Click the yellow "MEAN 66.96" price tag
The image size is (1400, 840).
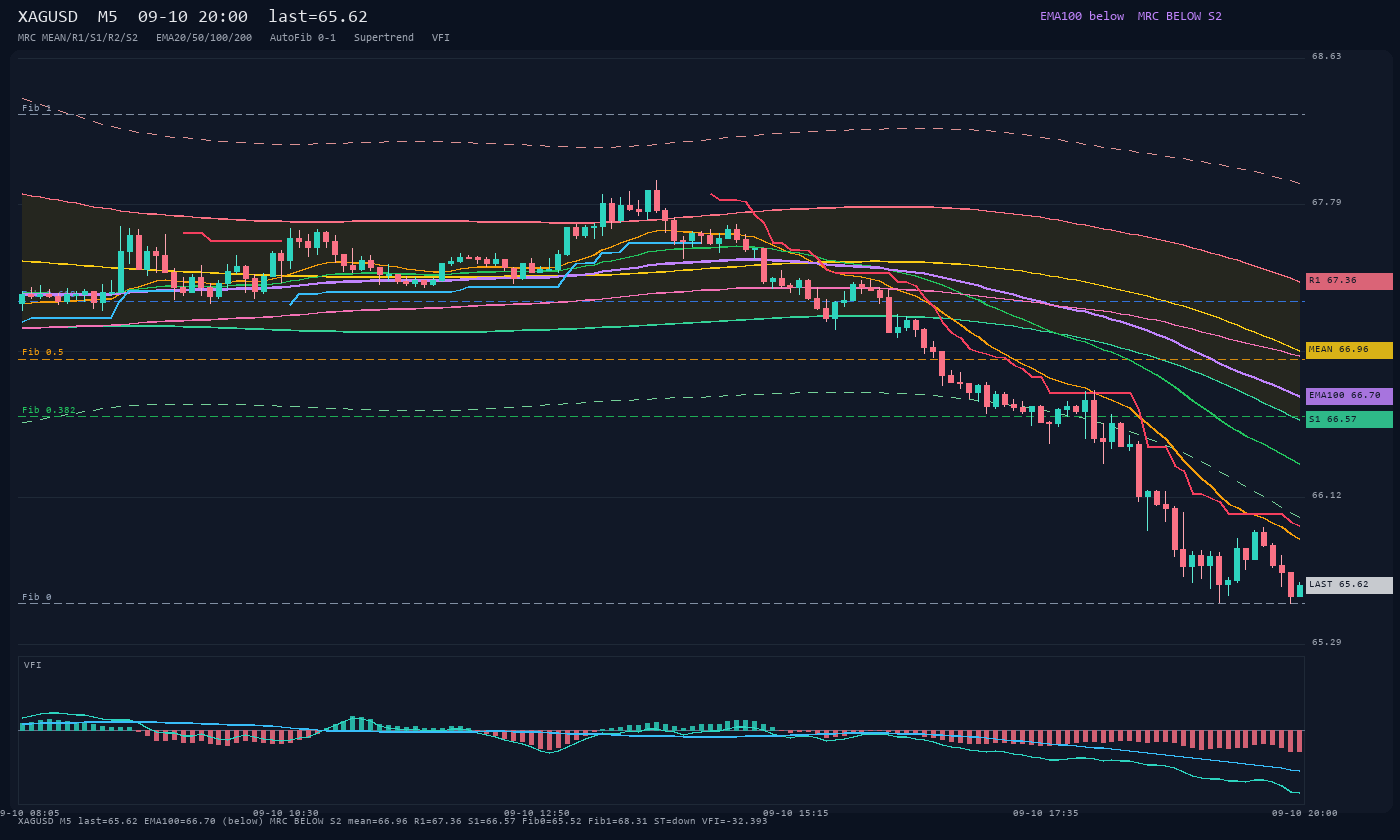[1349, 350]
